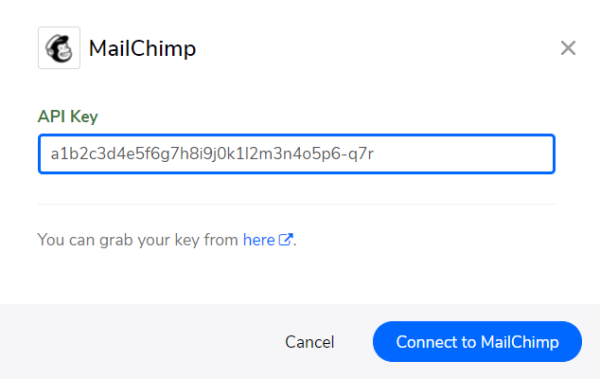Open the external-link arrow icon beside here
This screenshot has width=600, height=379.
tap(285, 240)
